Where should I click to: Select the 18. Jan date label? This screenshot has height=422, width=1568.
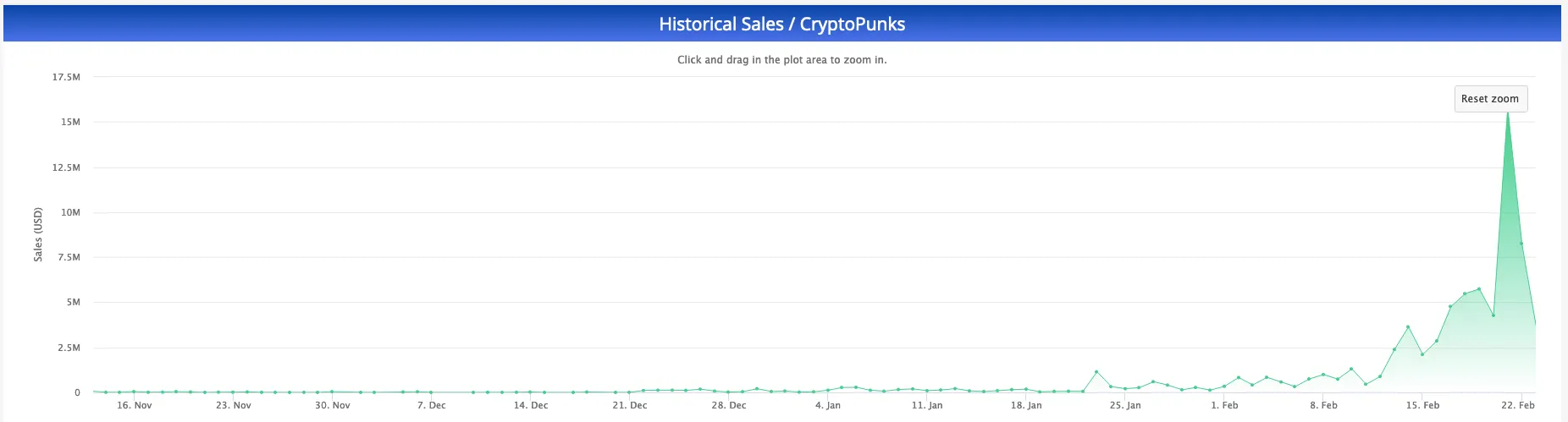(x=1026, y=406)
